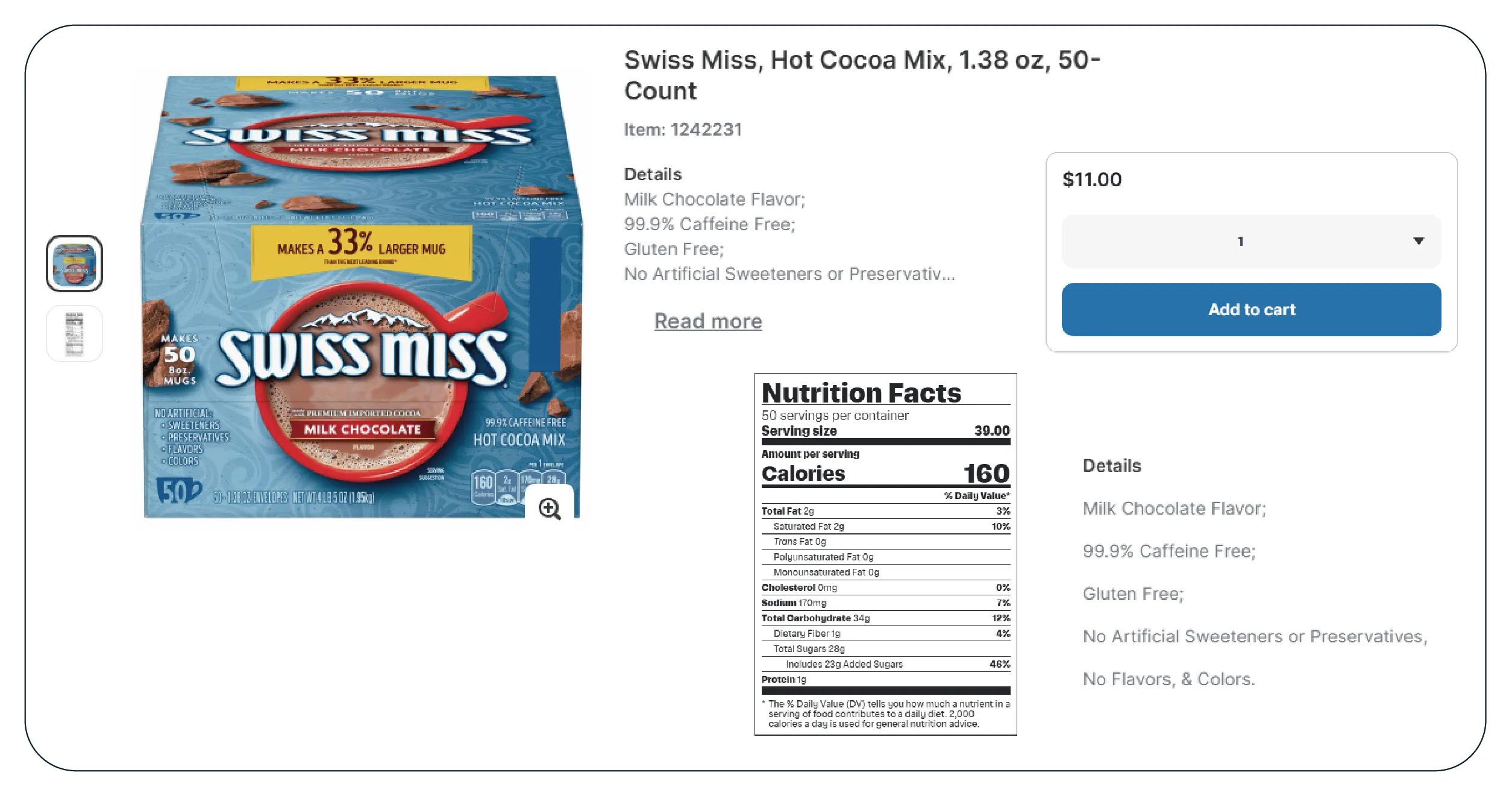Screen dimensions: 1512x796
Task: Click the Daily Value footnote in nutrition label
Action: click(x=885, y=714)
